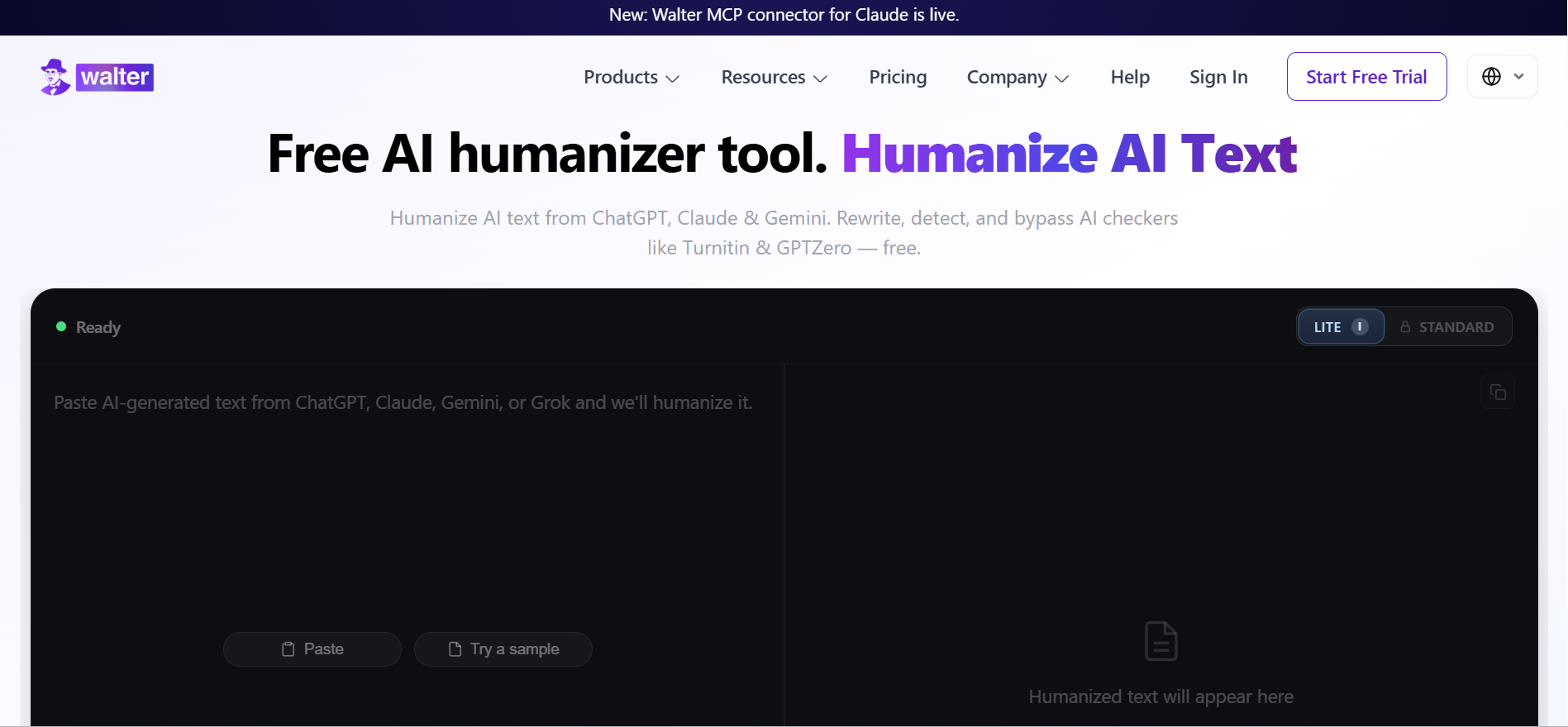Image resolution: width=1568 pixels, height=727 pixels.
Task: Click the 'Humanized text will appear here' placeholder
Action: (x=1161, y=696)
